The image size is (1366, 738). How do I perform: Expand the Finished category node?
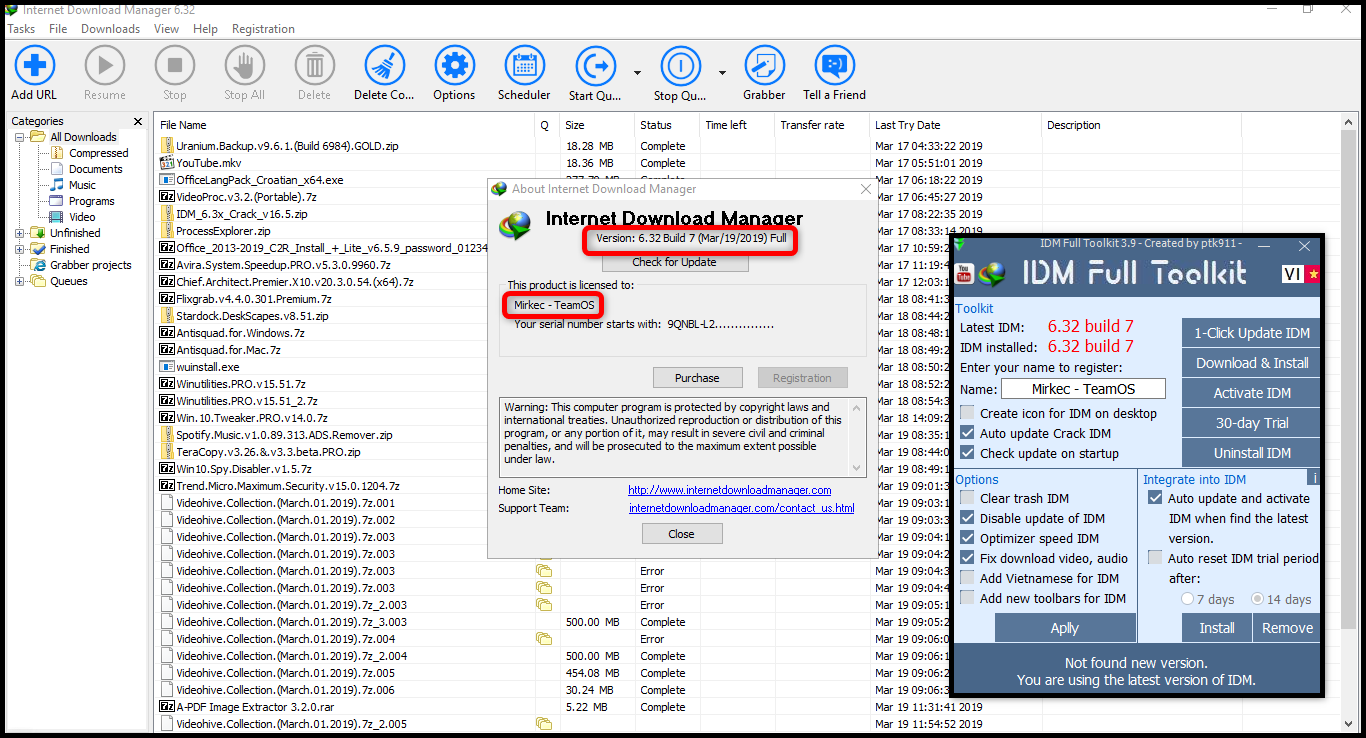pyautogui.click(x=20, y=249)
